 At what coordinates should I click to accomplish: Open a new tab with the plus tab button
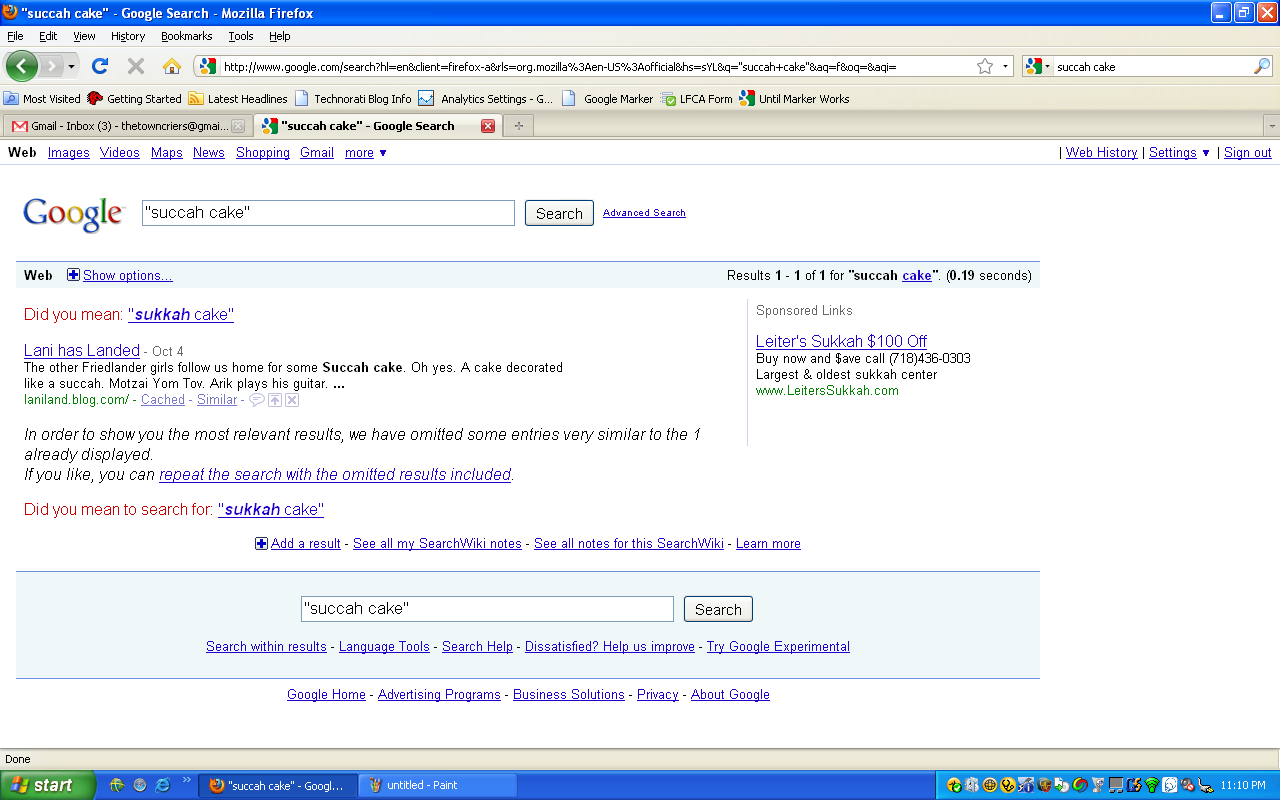518,126
